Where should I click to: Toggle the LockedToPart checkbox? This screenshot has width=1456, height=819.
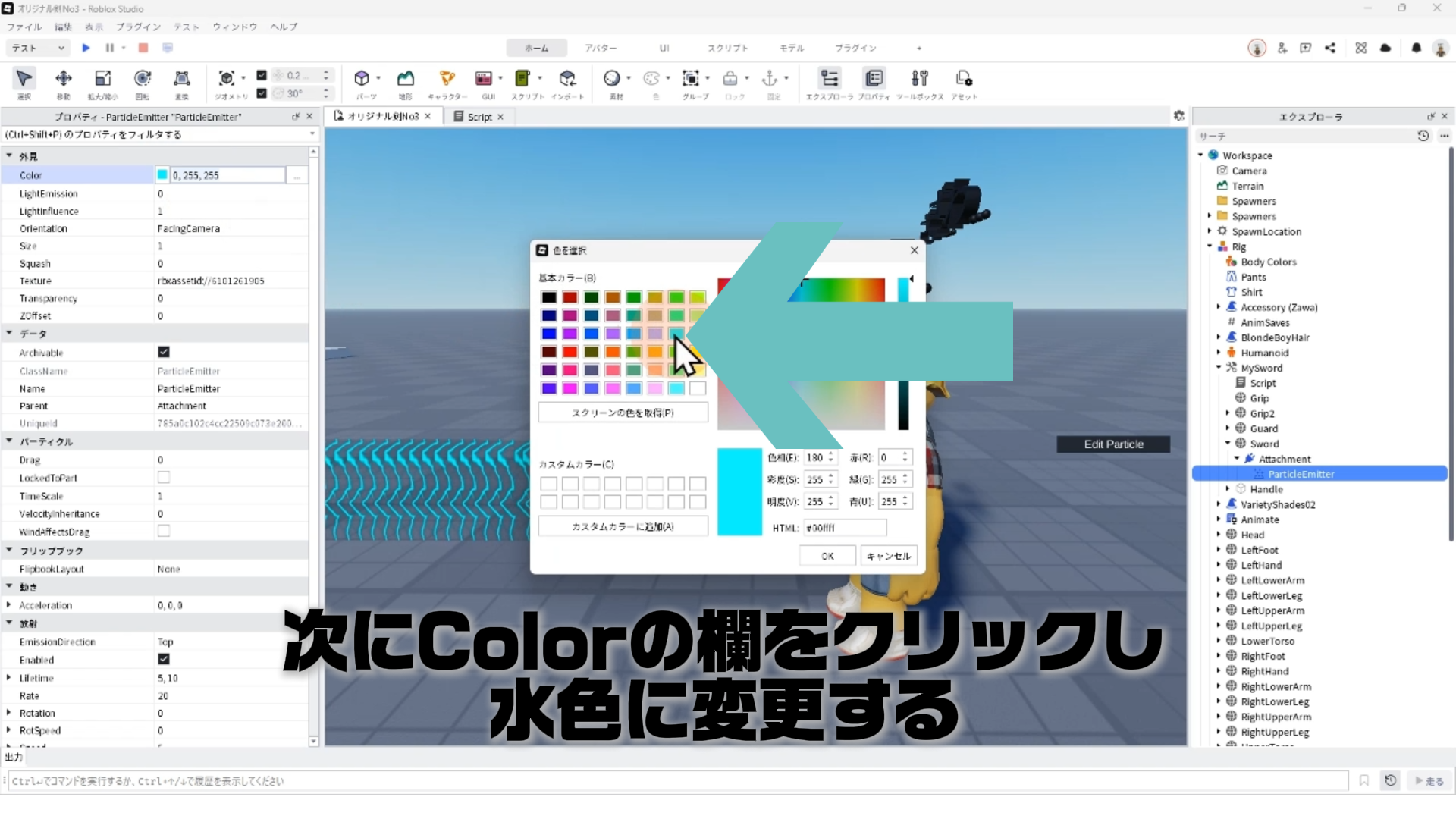164,478
